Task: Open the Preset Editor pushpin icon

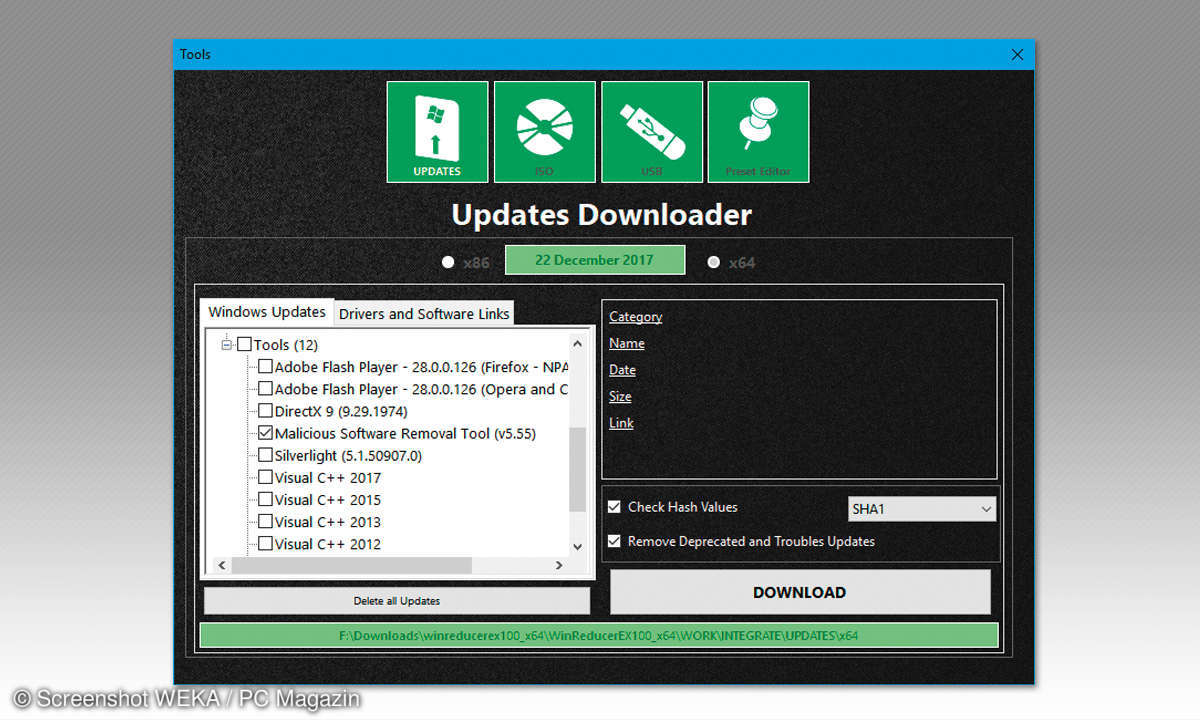Action: pyautogui.click(x=758, y=132)
